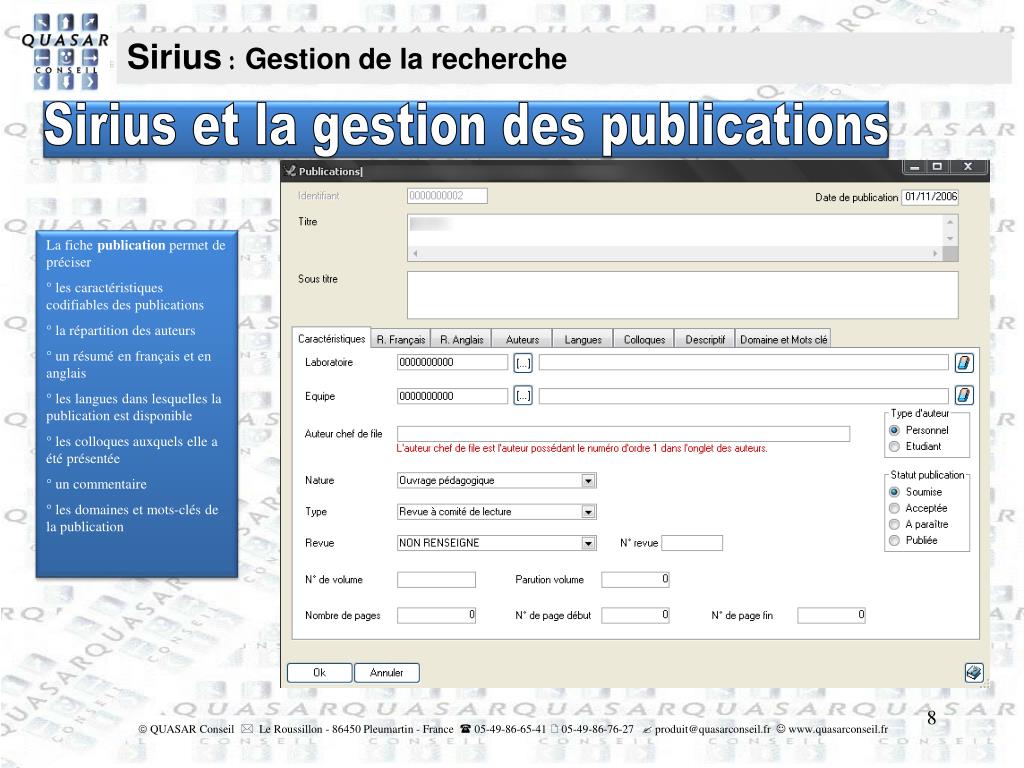This screenshot has height=768, width=1024.
Task: Open the Equipe lookup [...] button
Action: coord(522,395)
